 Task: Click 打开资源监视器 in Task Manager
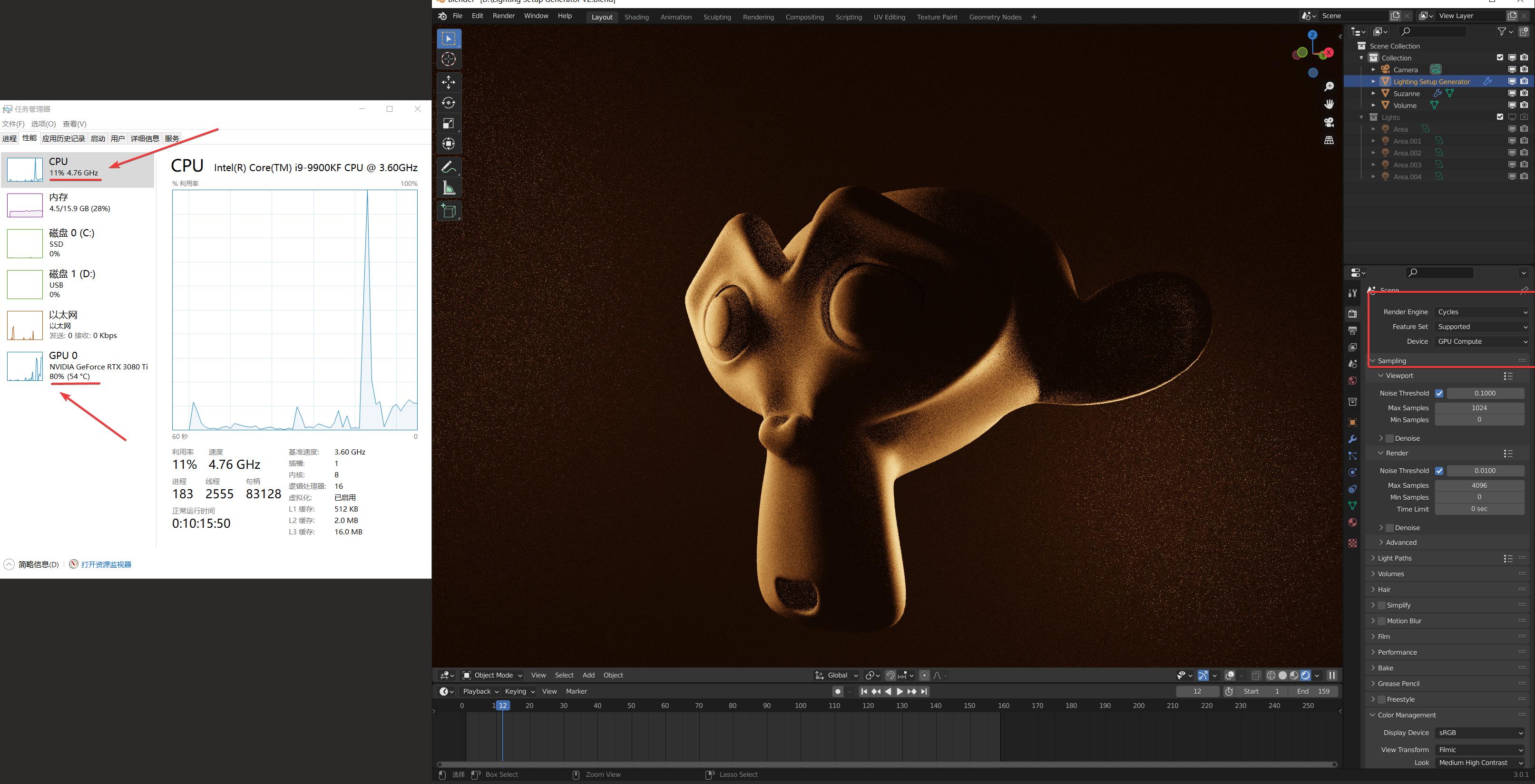click(106, 564)
